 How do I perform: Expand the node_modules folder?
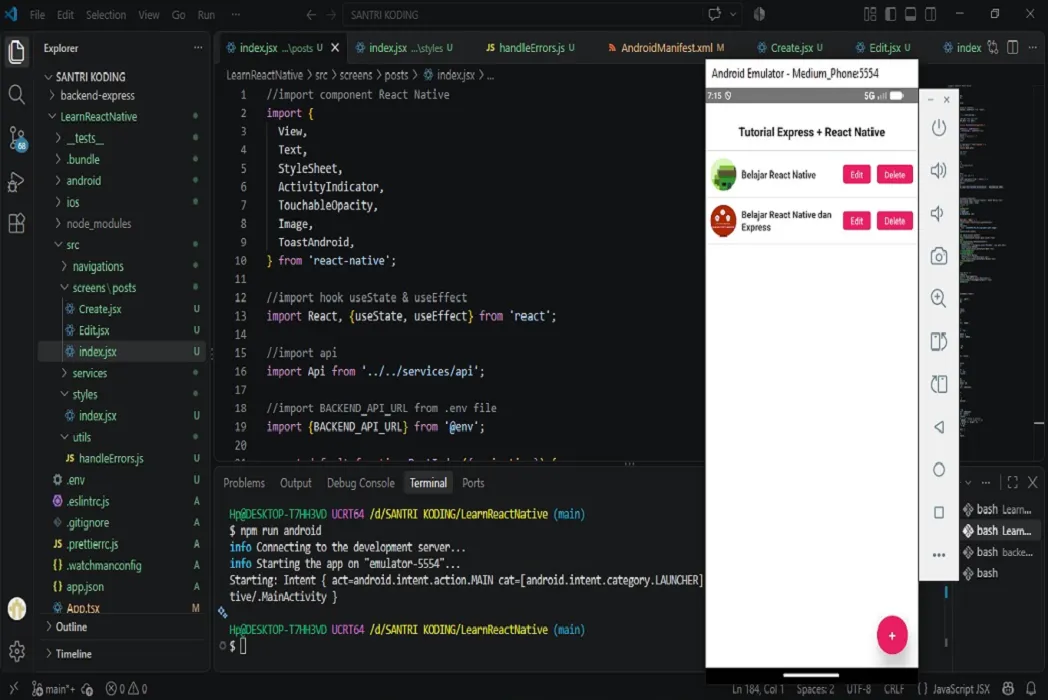[x=98, y=223]
